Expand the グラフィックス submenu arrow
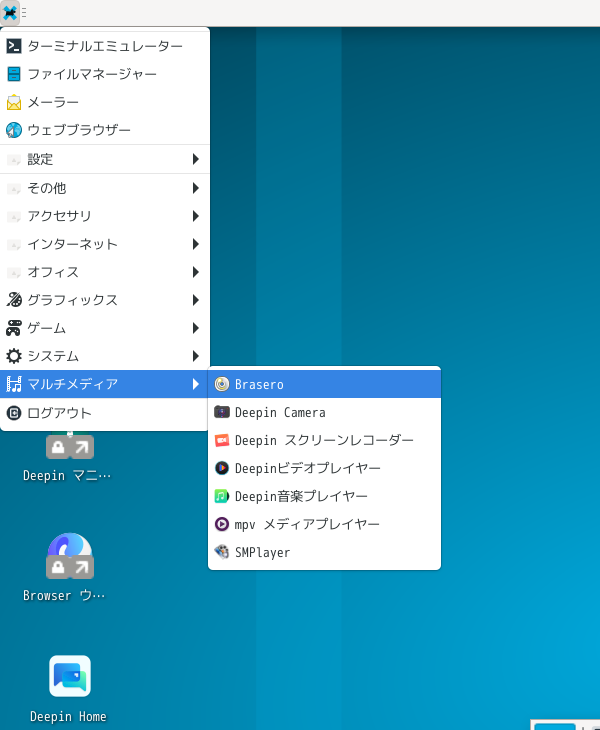This screenshot has width=600, height=730. point(196,300)
